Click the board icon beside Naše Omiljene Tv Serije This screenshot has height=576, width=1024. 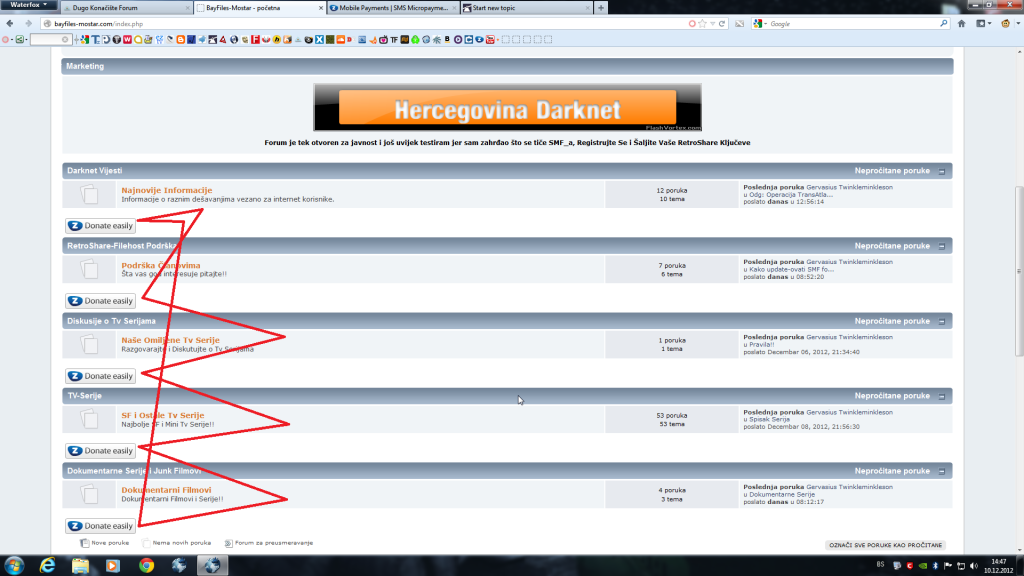pyautogui.click(x=89, y=344)
